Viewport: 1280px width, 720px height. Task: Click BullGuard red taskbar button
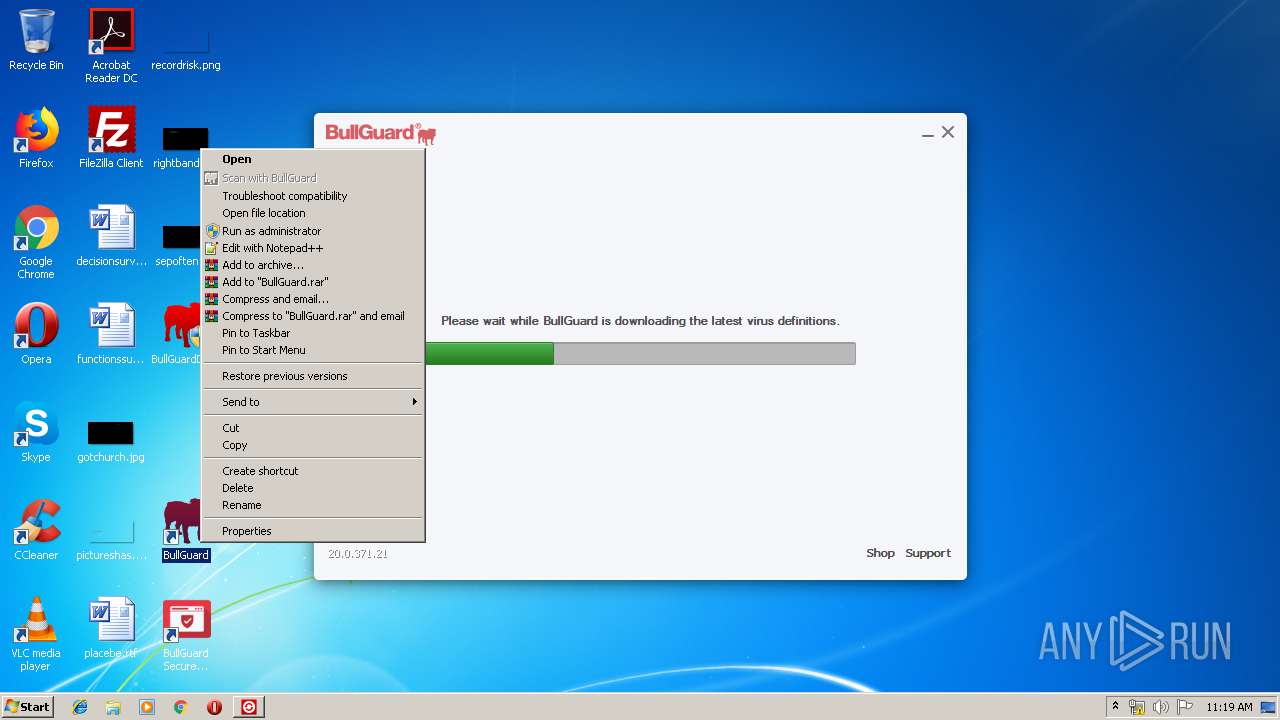coord(249,707)
